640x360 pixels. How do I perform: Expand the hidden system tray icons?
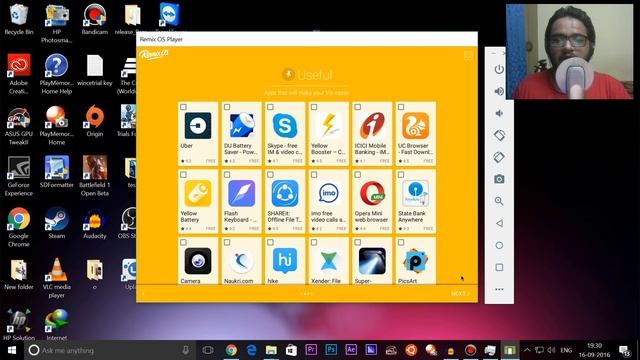(527, 350)
